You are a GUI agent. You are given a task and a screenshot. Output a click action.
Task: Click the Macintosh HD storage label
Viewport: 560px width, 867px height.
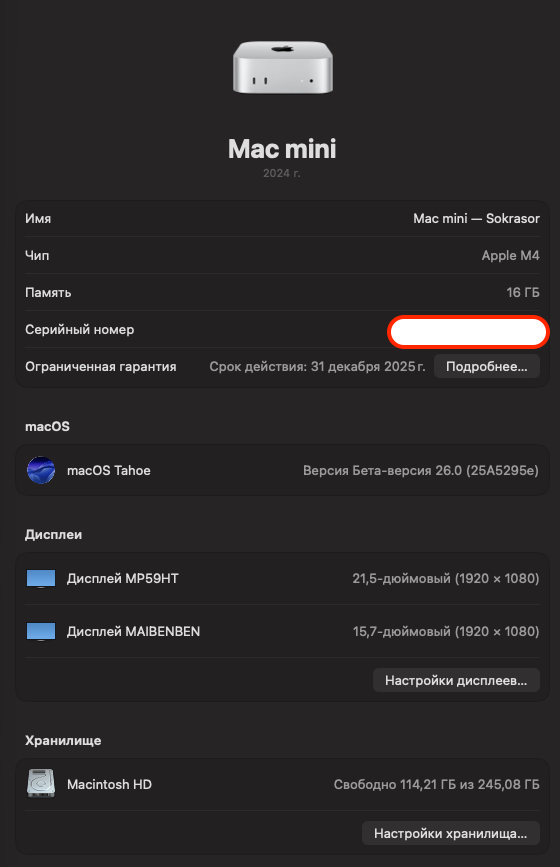pyautogui.click(x=109, y=784)
